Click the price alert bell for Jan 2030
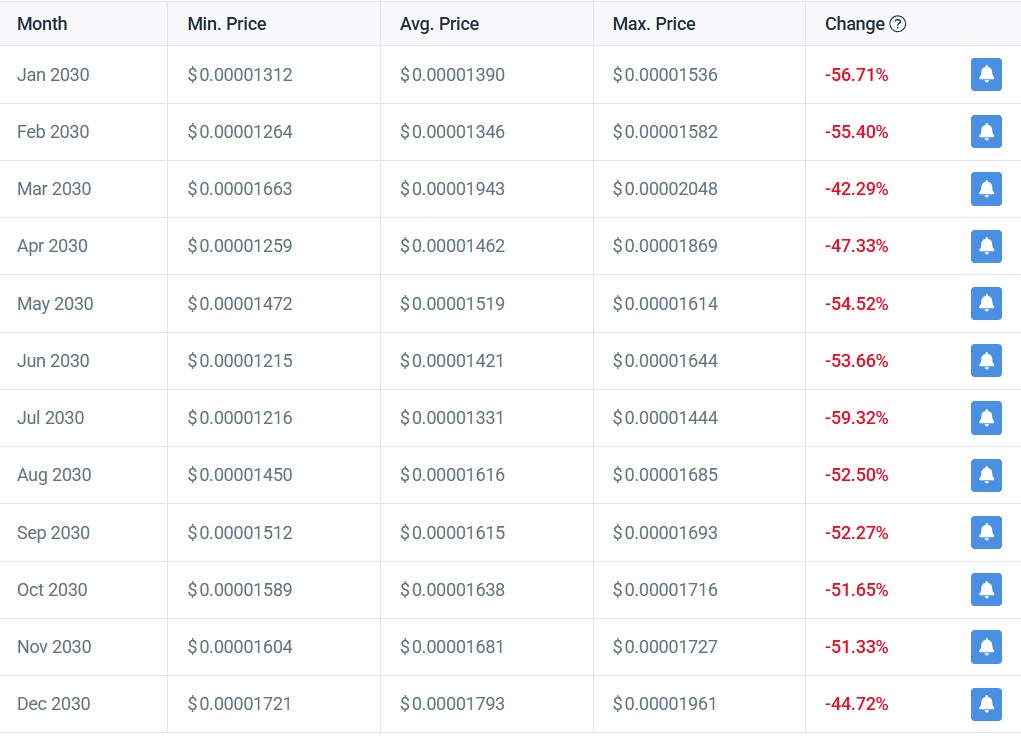This screenshot has width=1021, height=736. 986,74
